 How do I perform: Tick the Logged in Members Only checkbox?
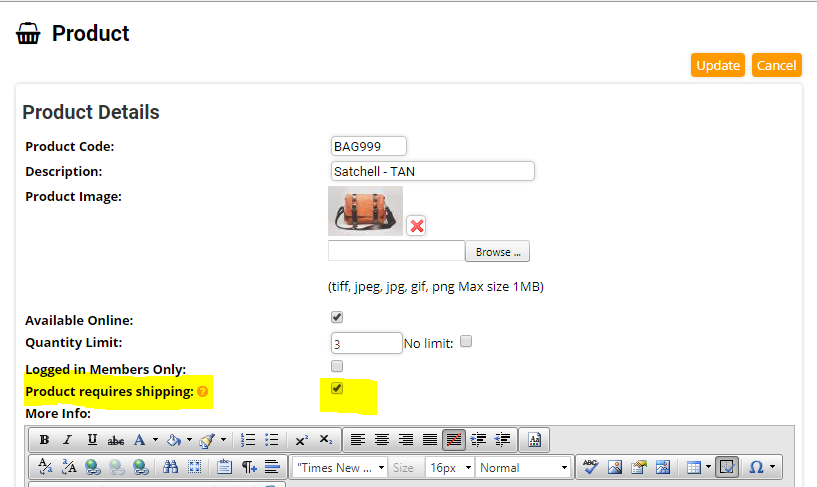pos(337,366)
